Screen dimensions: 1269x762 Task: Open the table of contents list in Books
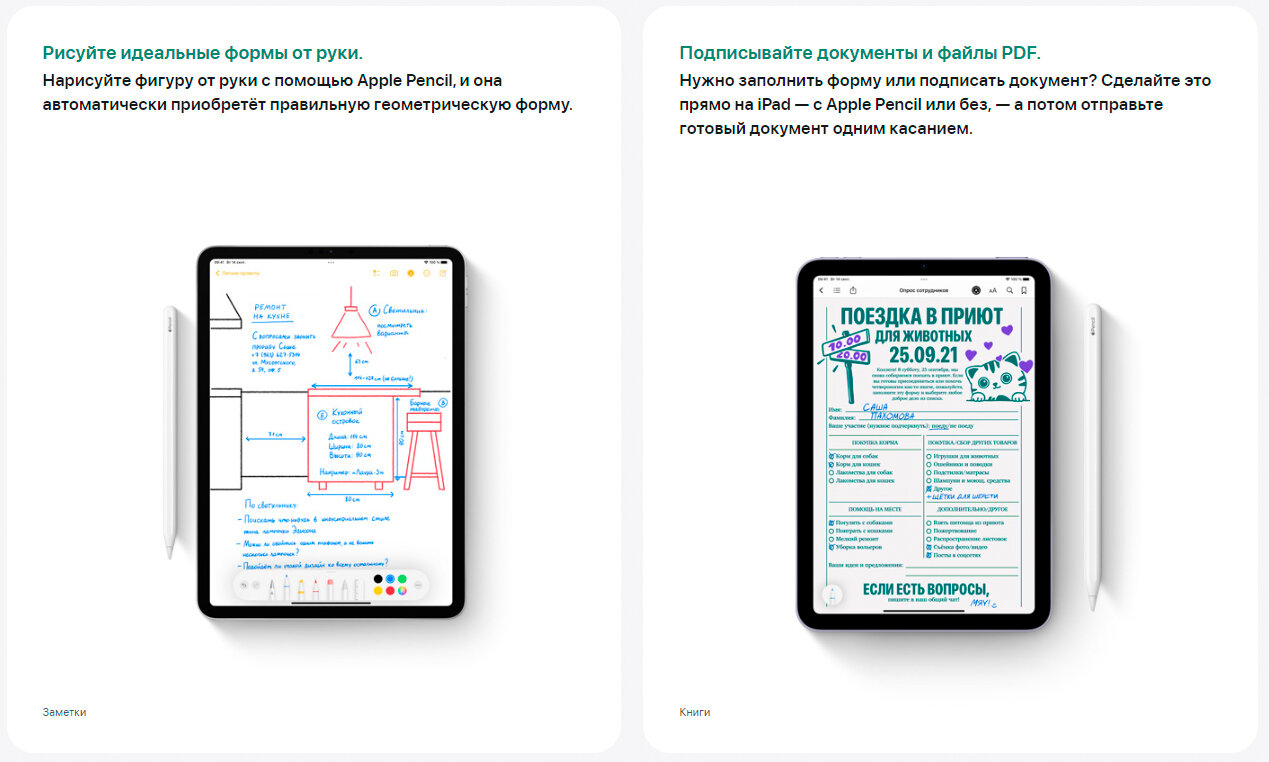click(837, 290)
